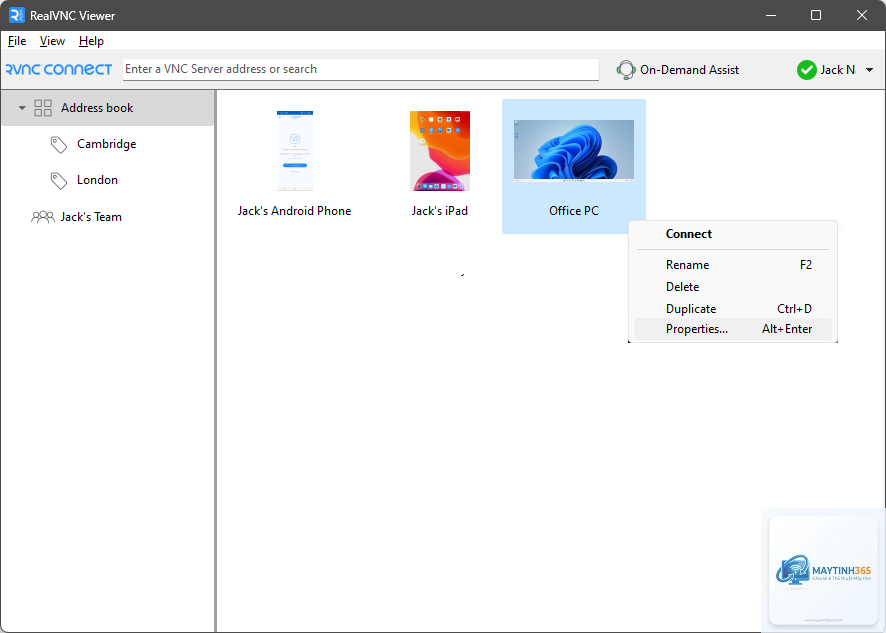Click the green signed-in checkmark icon

[806, 70]
